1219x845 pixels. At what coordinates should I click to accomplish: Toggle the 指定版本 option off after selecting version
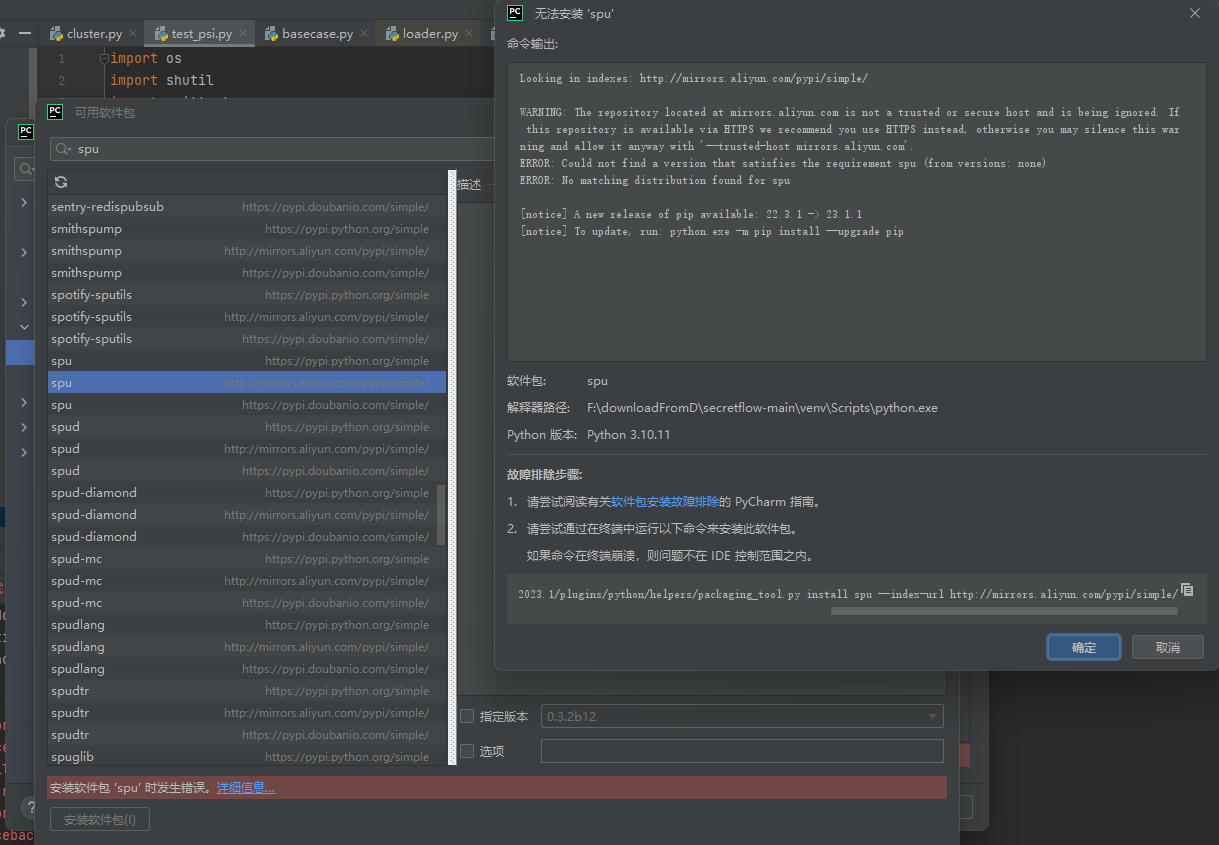pos(466,716)
